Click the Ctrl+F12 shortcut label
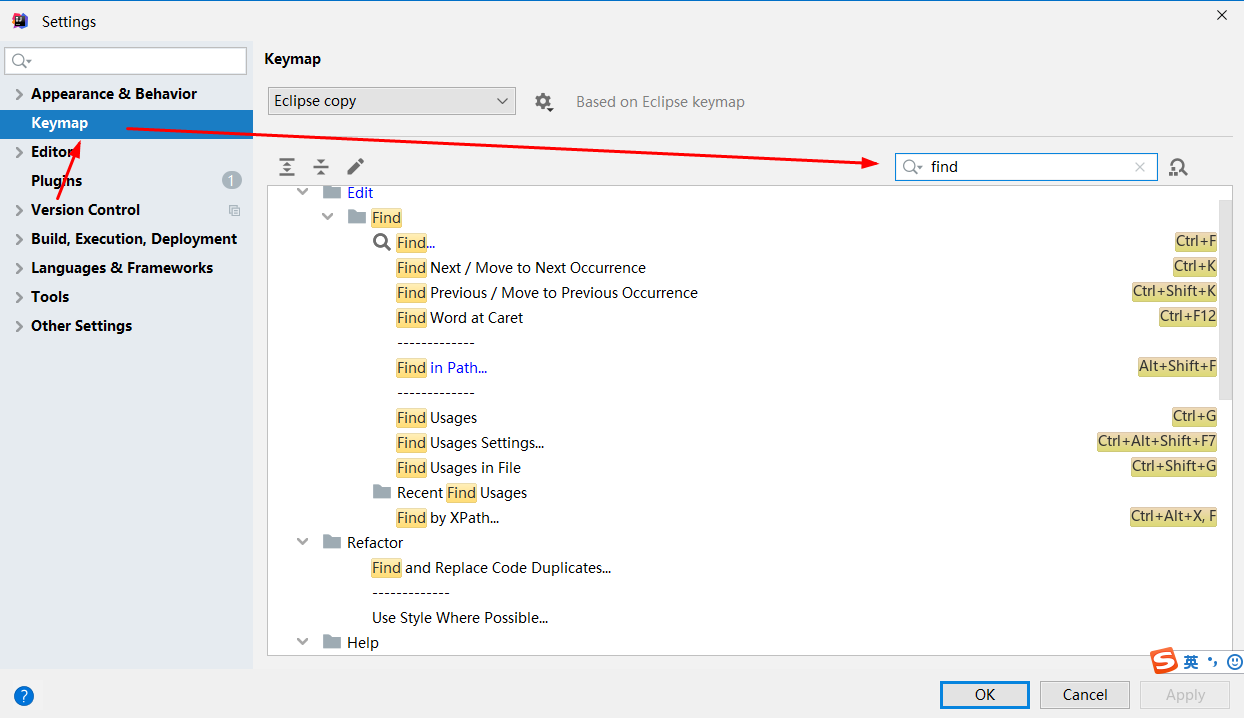This screenshot has width=1244, height=718. 1188,316
